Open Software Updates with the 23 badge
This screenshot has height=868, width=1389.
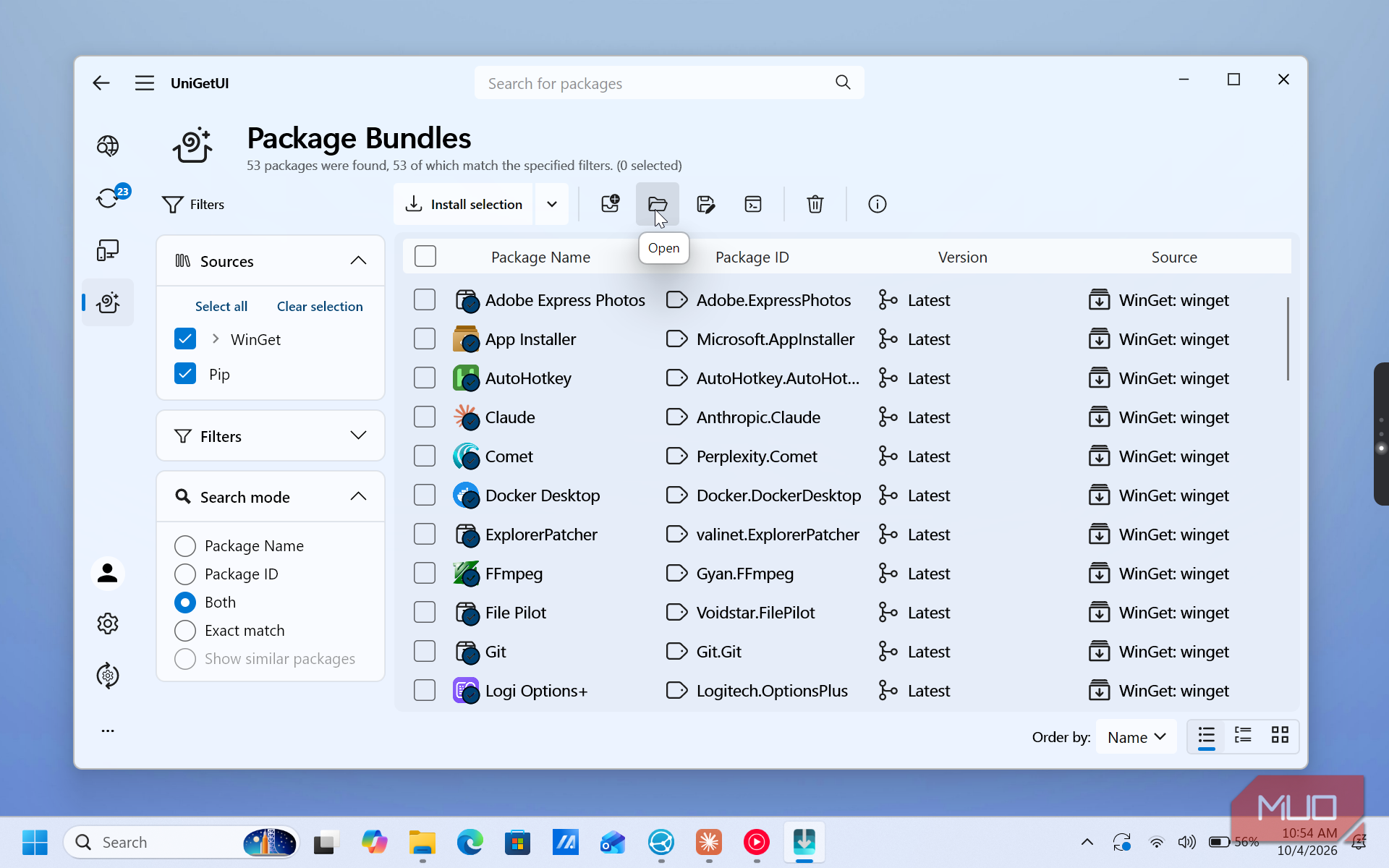click(x=109, y=197)
